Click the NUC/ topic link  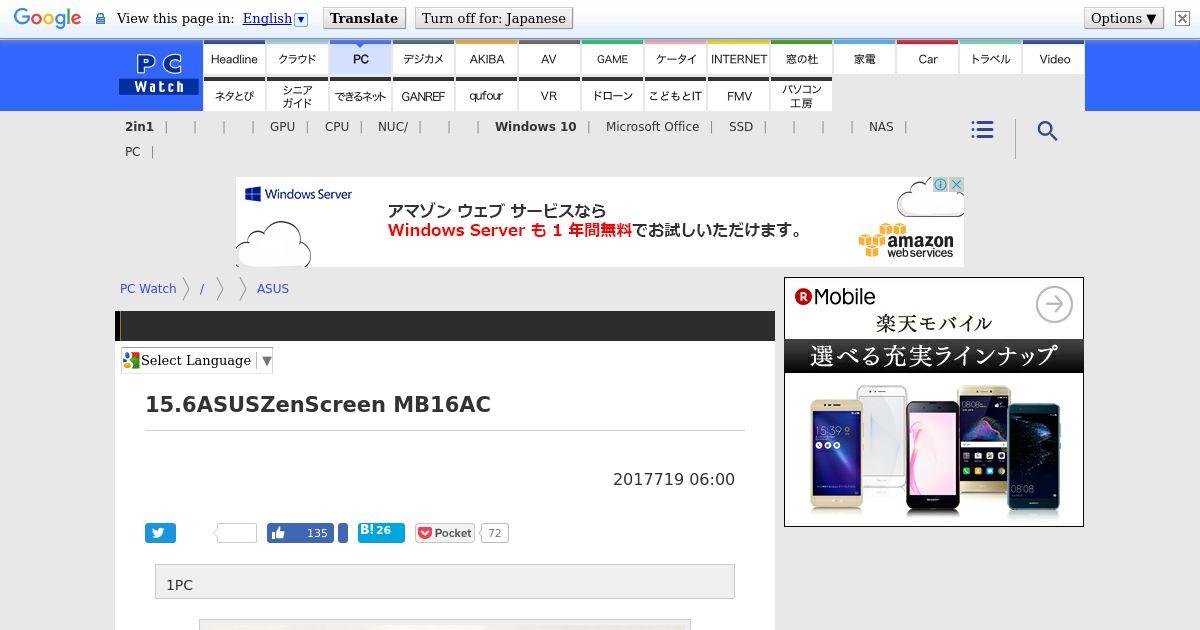tap(393, 127)
